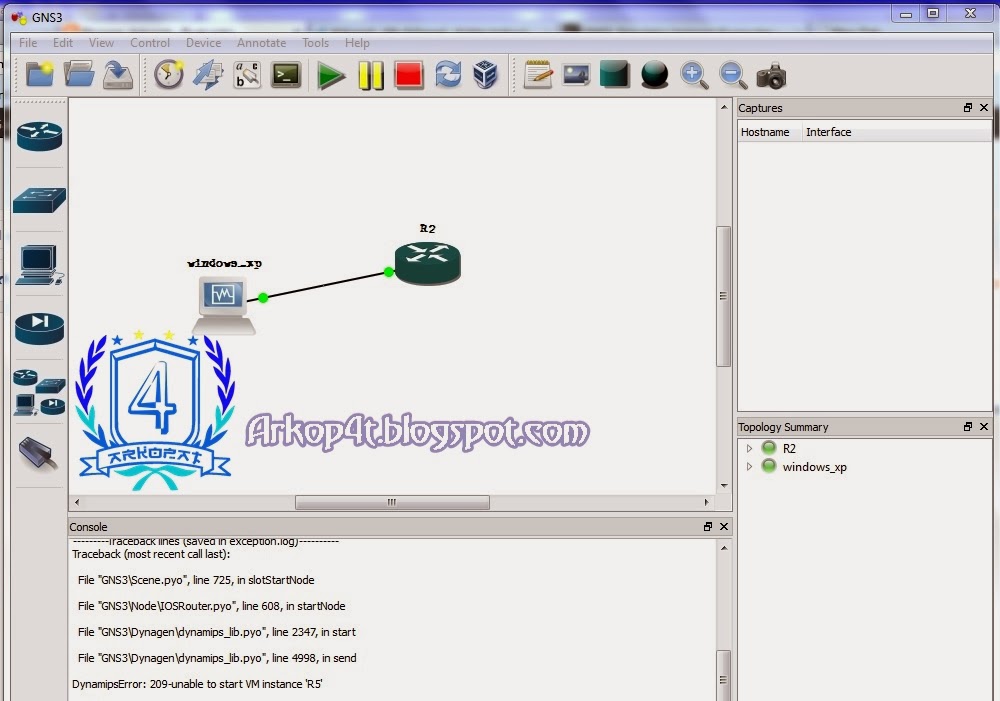This screenshot has height=701, width=1000.
Task: Sort captures by Hostname column
Action: point(769,132)
